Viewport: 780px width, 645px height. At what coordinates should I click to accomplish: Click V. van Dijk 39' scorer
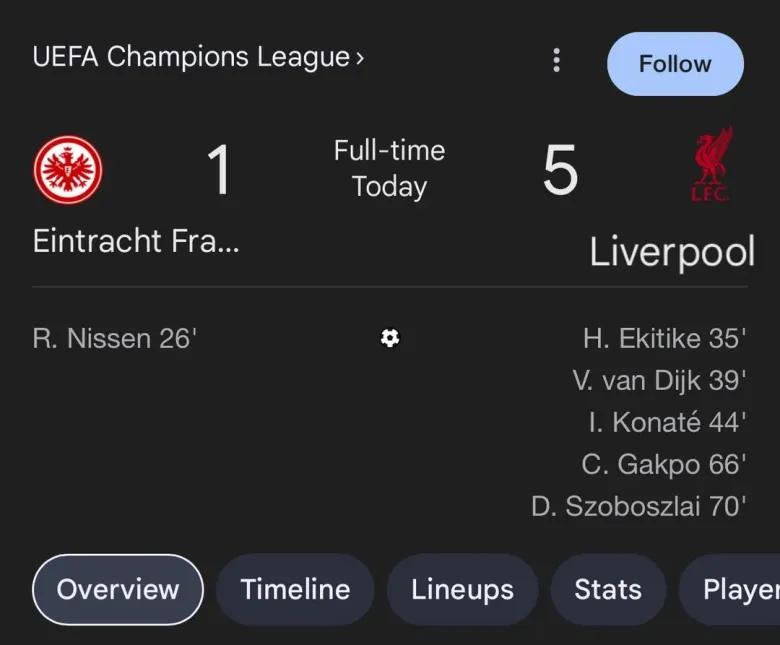click(659, 381)
